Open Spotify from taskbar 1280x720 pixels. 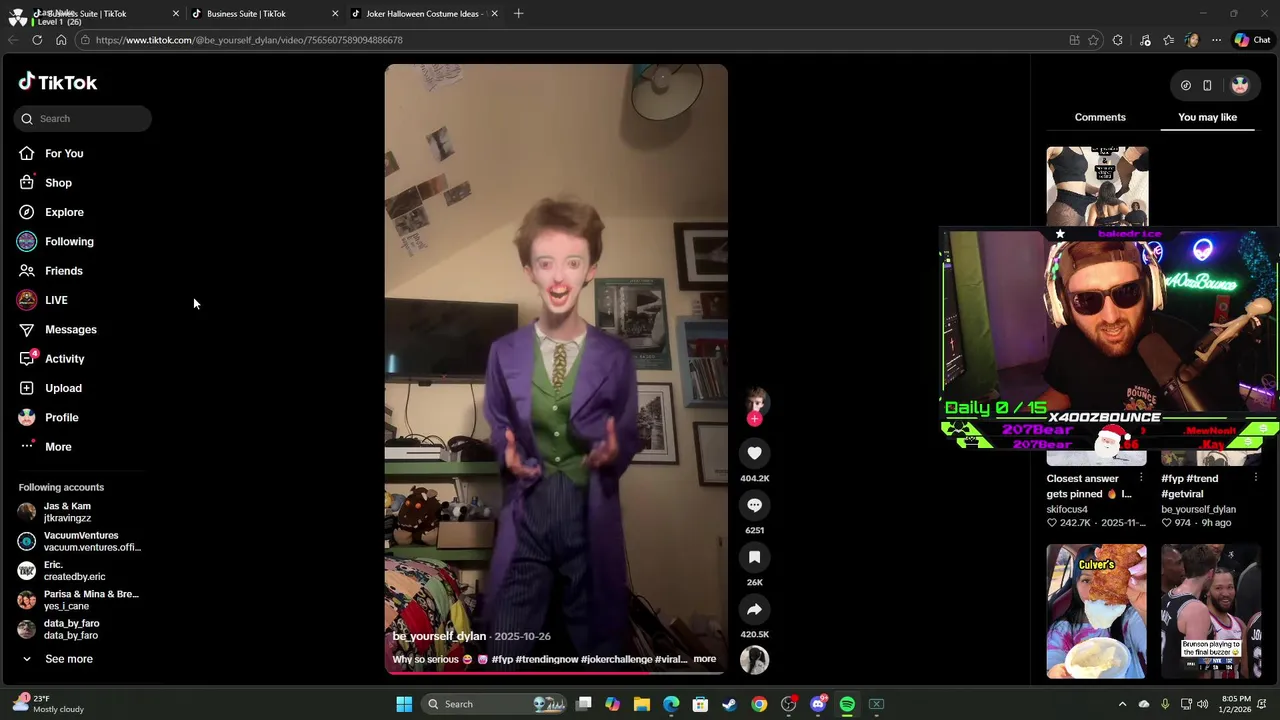(847, 704)
